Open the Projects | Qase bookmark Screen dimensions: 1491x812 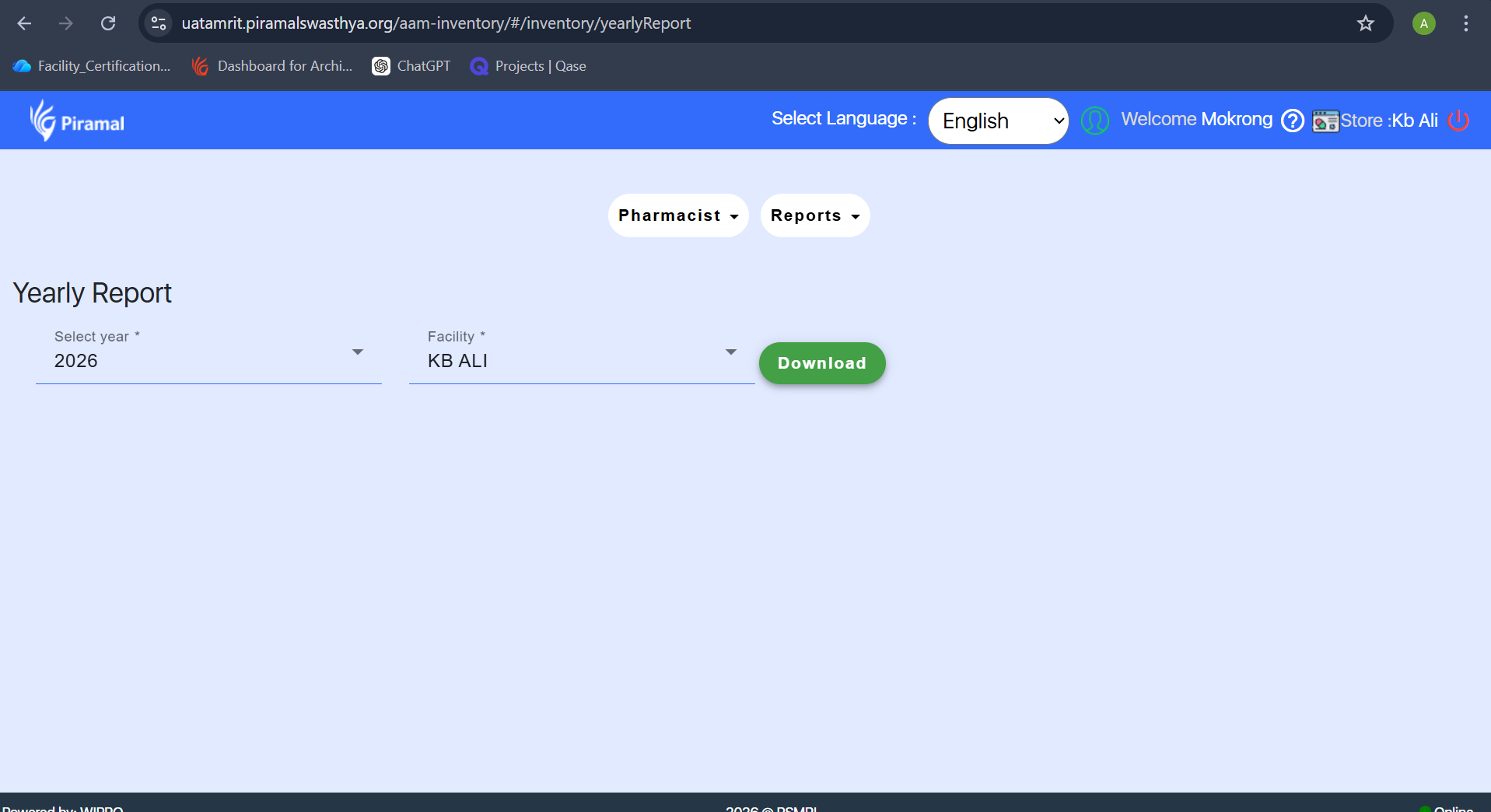[x=528, y=66]
